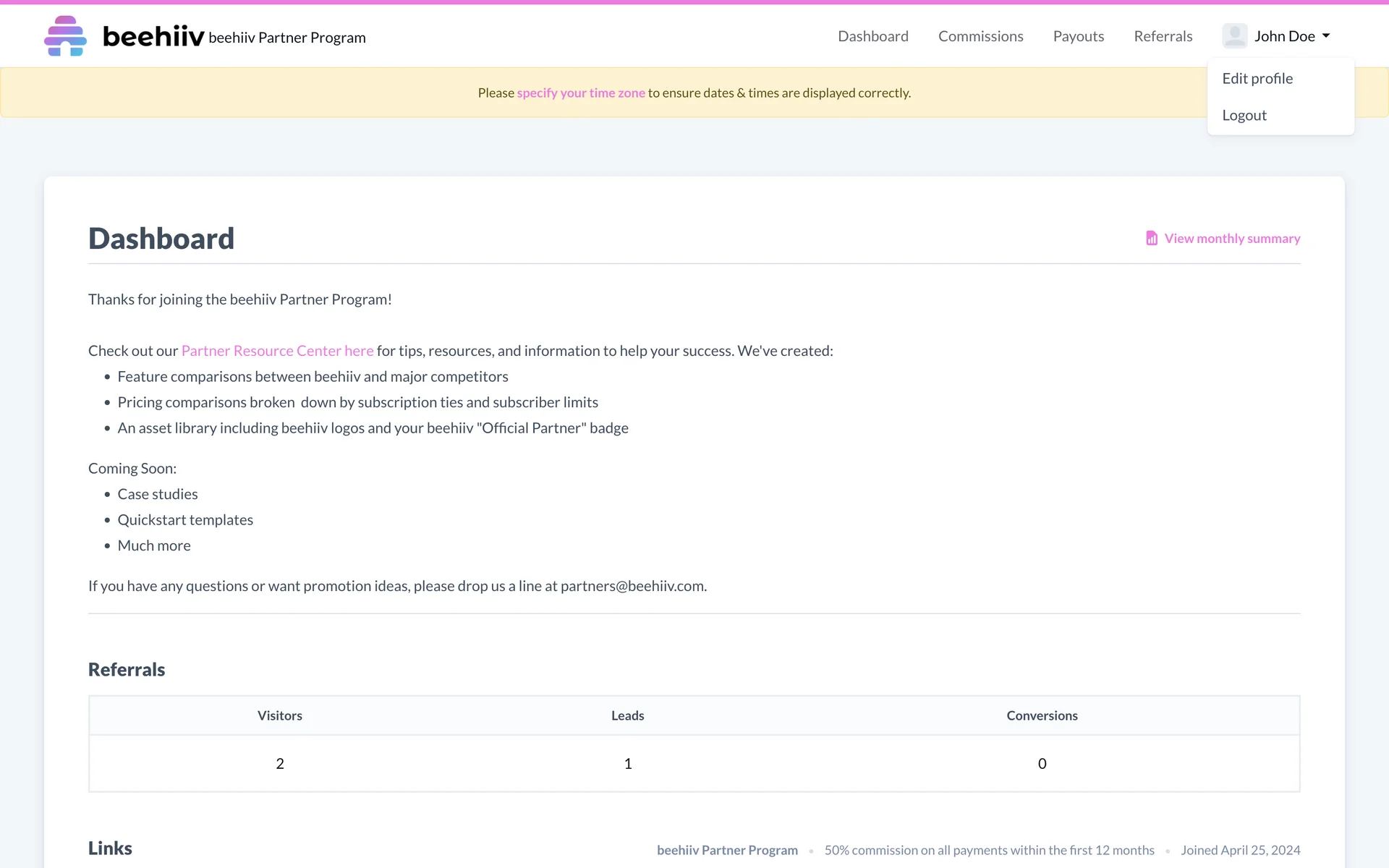Navigate to the Referrals nav item
The image size is (1389, 868).
1163,36
